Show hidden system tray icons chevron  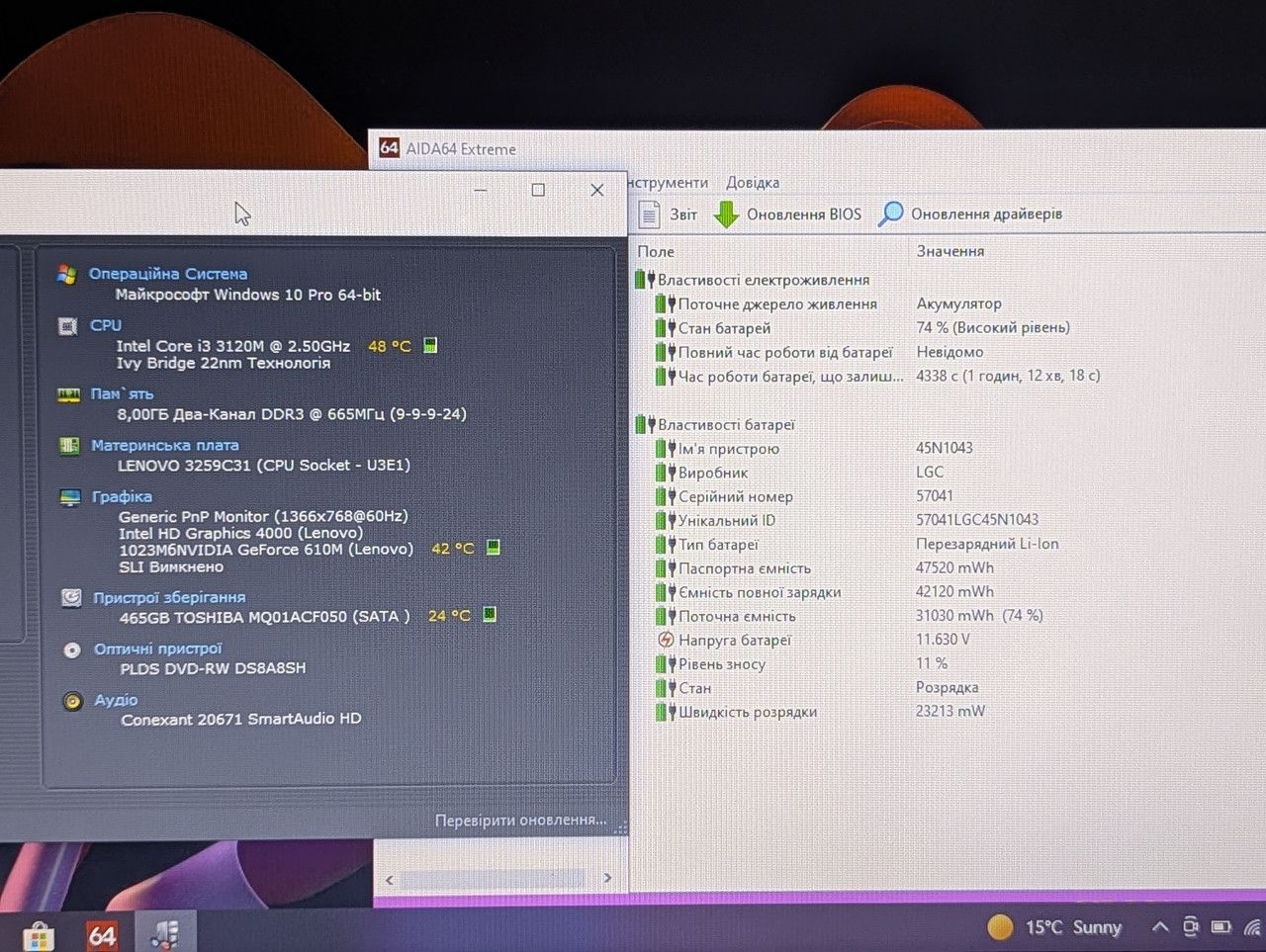click(1160, 927)
